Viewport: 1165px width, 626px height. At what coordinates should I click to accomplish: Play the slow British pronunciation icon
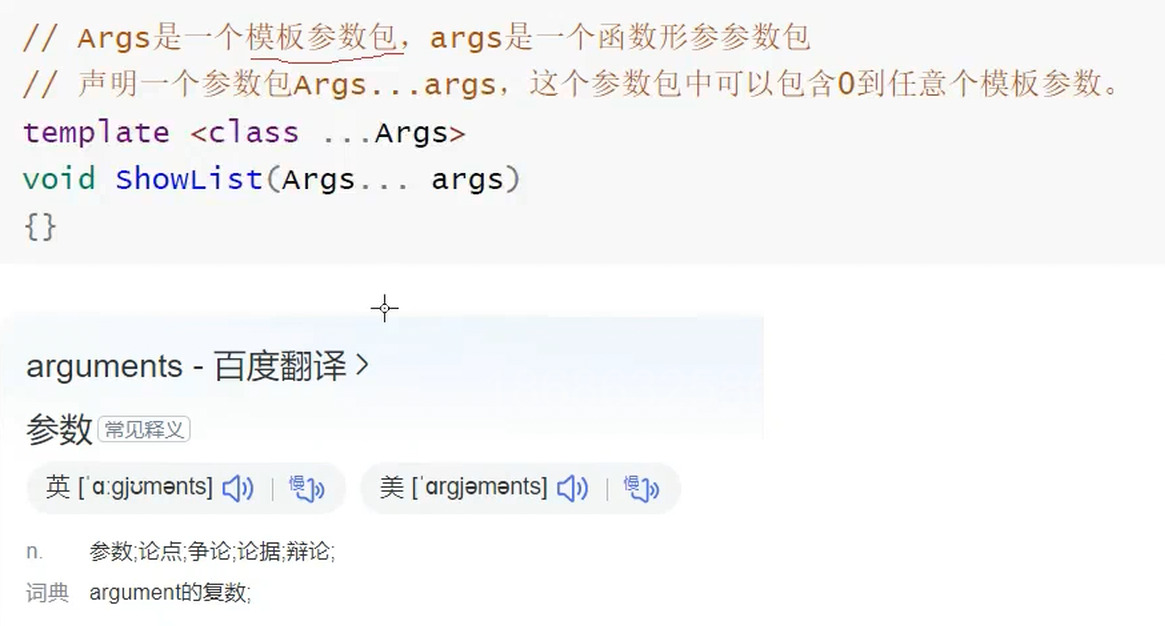click(x=306, y=488)
